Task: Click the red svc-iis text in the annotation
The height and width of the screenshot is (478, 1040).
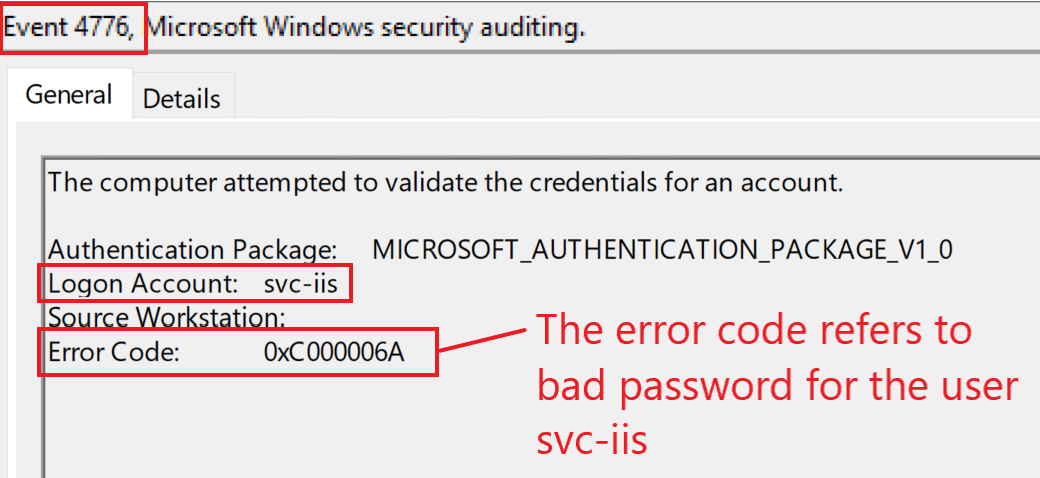Action: click(592, 440)
